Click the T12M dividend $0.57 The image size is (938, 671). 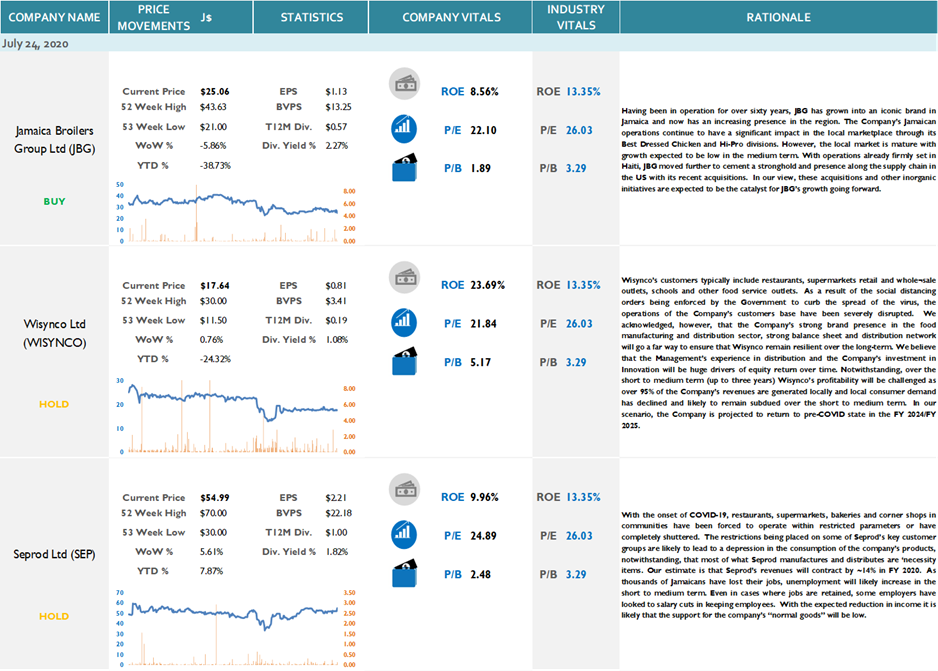336,127
